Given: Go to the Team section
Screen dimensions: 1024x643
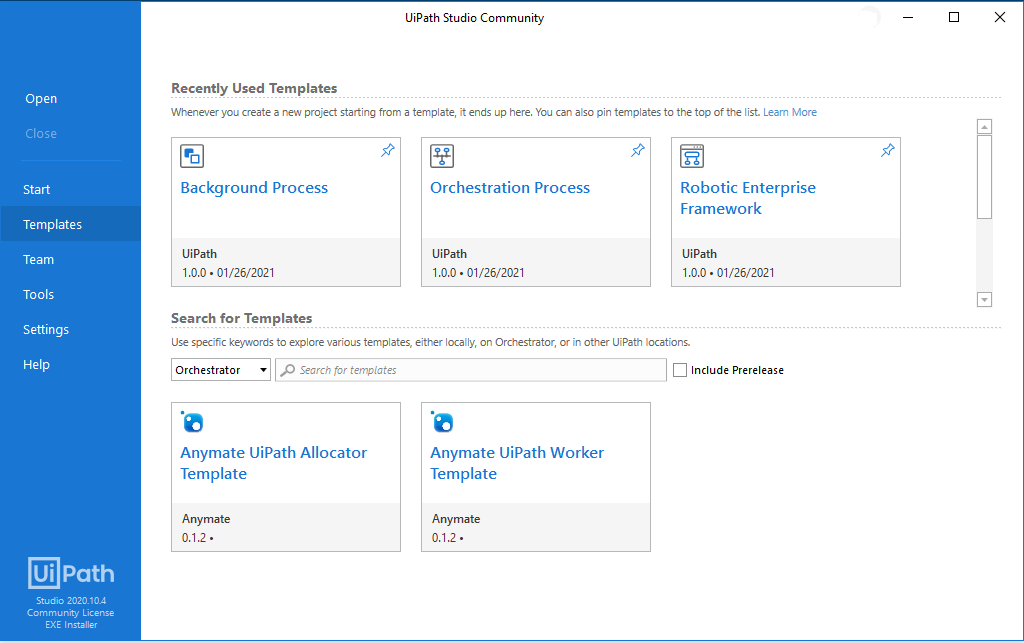Looking at the screenshot, I should (39, 259).
